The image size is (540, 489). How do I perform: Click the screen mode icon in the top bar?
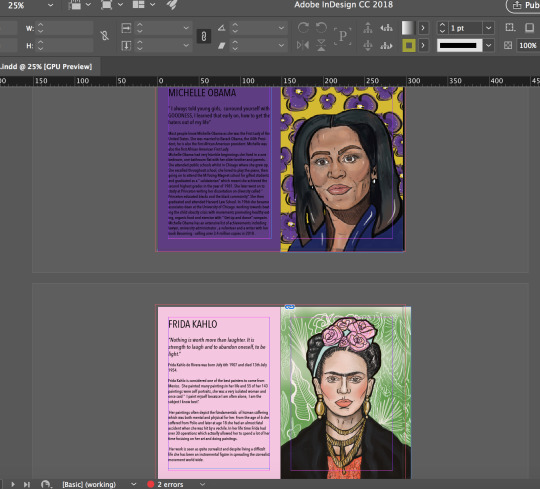106,4
